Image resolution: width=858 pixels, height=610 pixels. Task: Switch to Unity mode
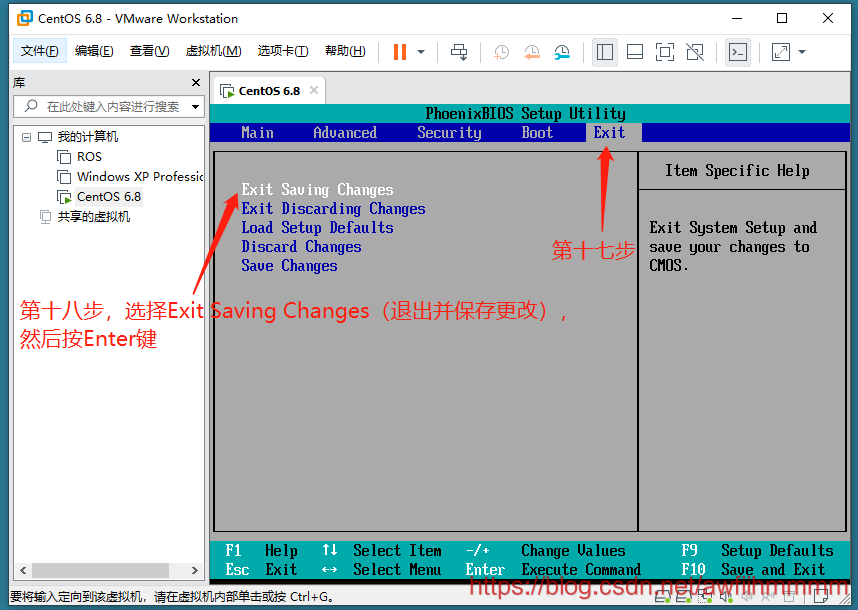695,52
